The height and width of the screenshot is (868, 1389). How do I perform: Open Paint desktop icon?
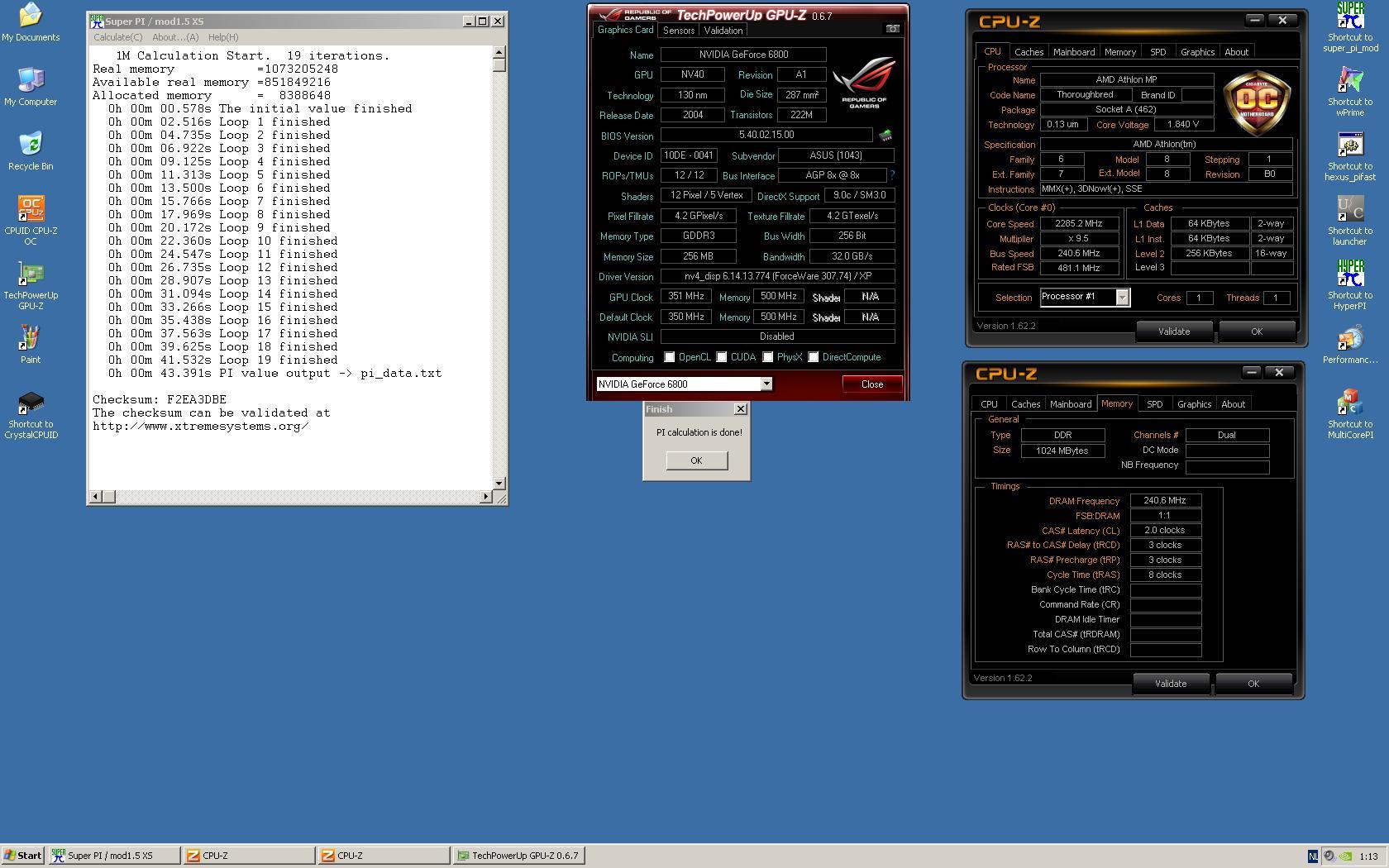(31, 345)
